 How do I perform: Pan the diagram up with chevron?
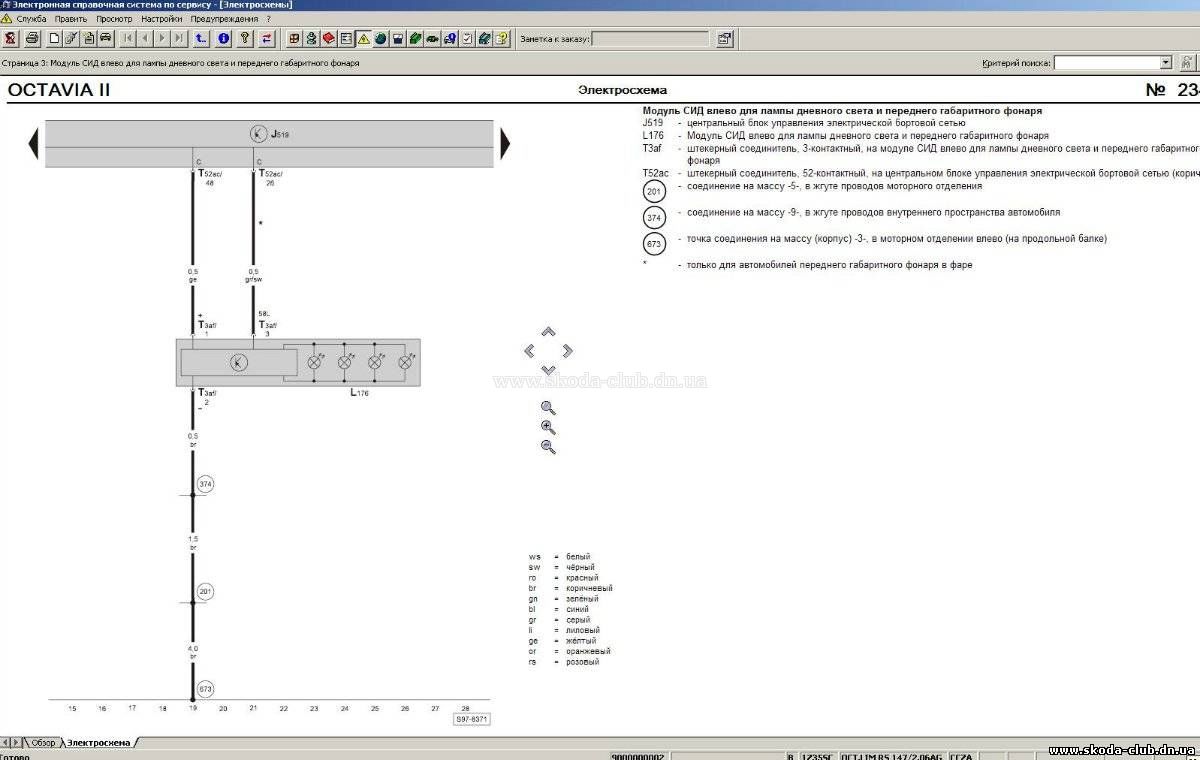click(x=548, y=332)
